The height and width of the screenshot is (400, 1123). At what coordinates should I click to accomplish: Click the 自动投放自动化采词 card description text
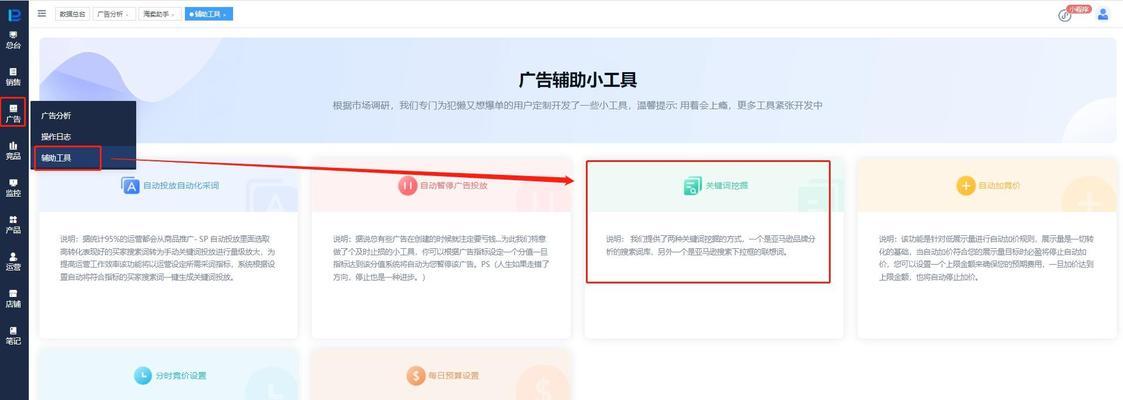click(168, 258)
